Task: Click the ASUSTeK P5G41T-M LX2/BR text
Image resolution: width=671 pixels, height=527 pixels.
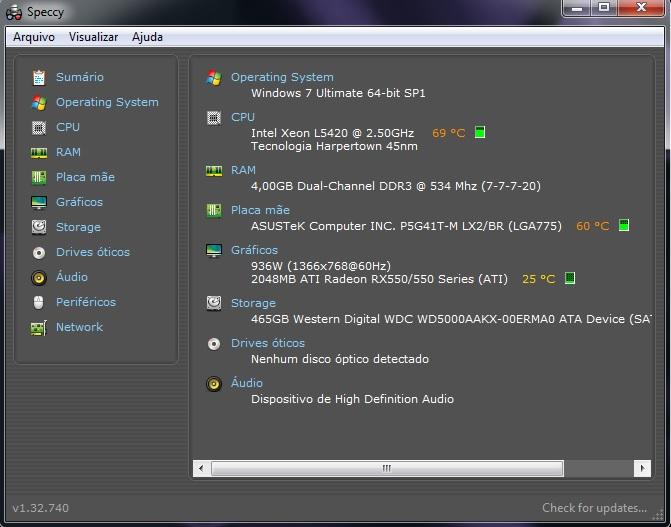Action: click(406, 226)
